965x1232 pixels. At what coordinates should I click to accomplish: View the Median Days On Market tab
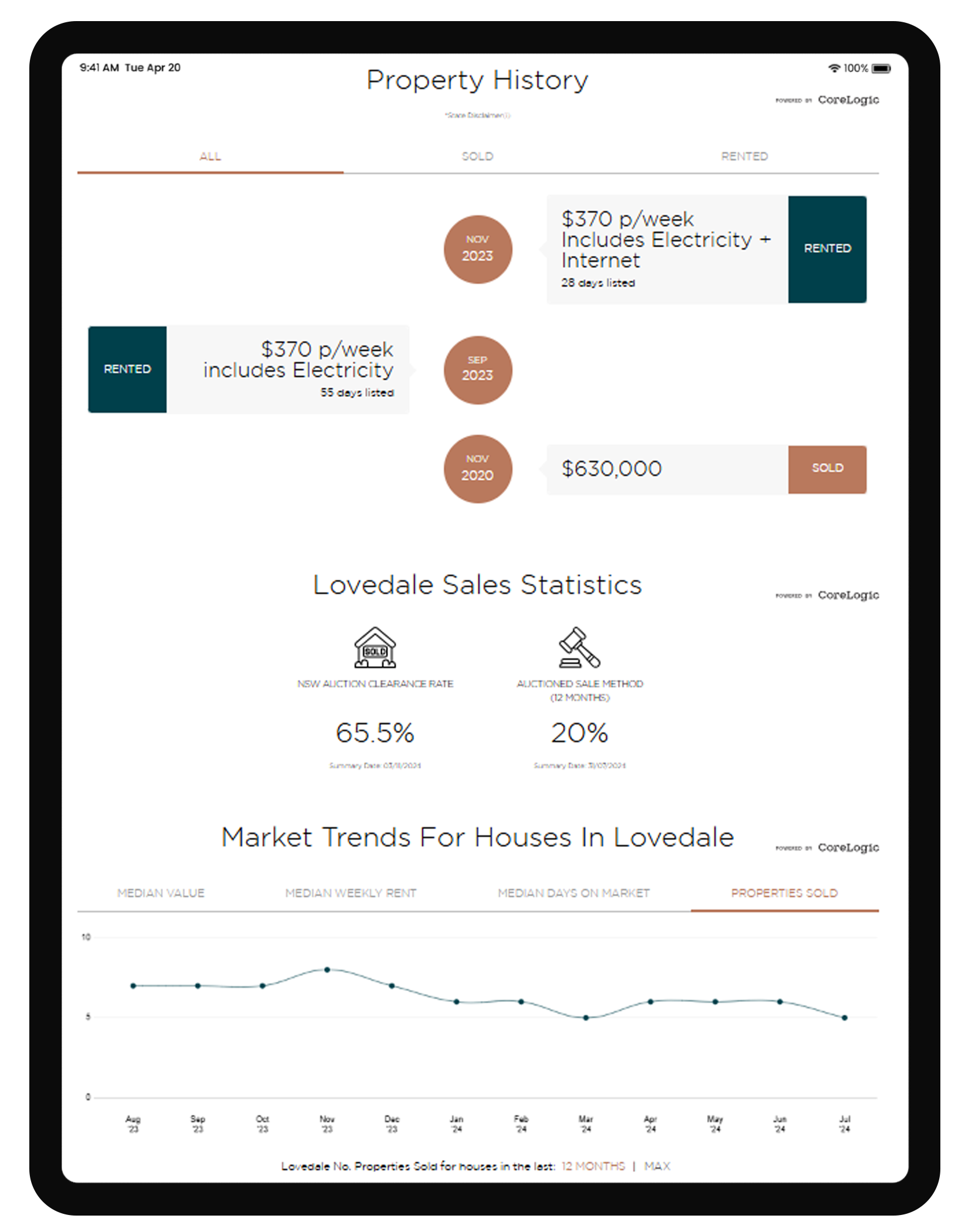573,893
